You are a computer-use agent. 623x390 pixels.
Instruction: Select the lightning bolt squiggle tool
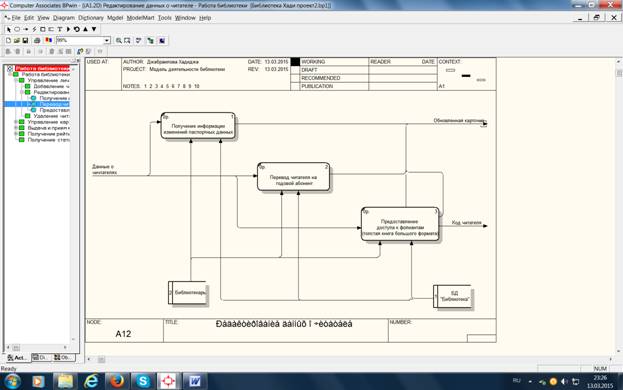pos(34,29)
